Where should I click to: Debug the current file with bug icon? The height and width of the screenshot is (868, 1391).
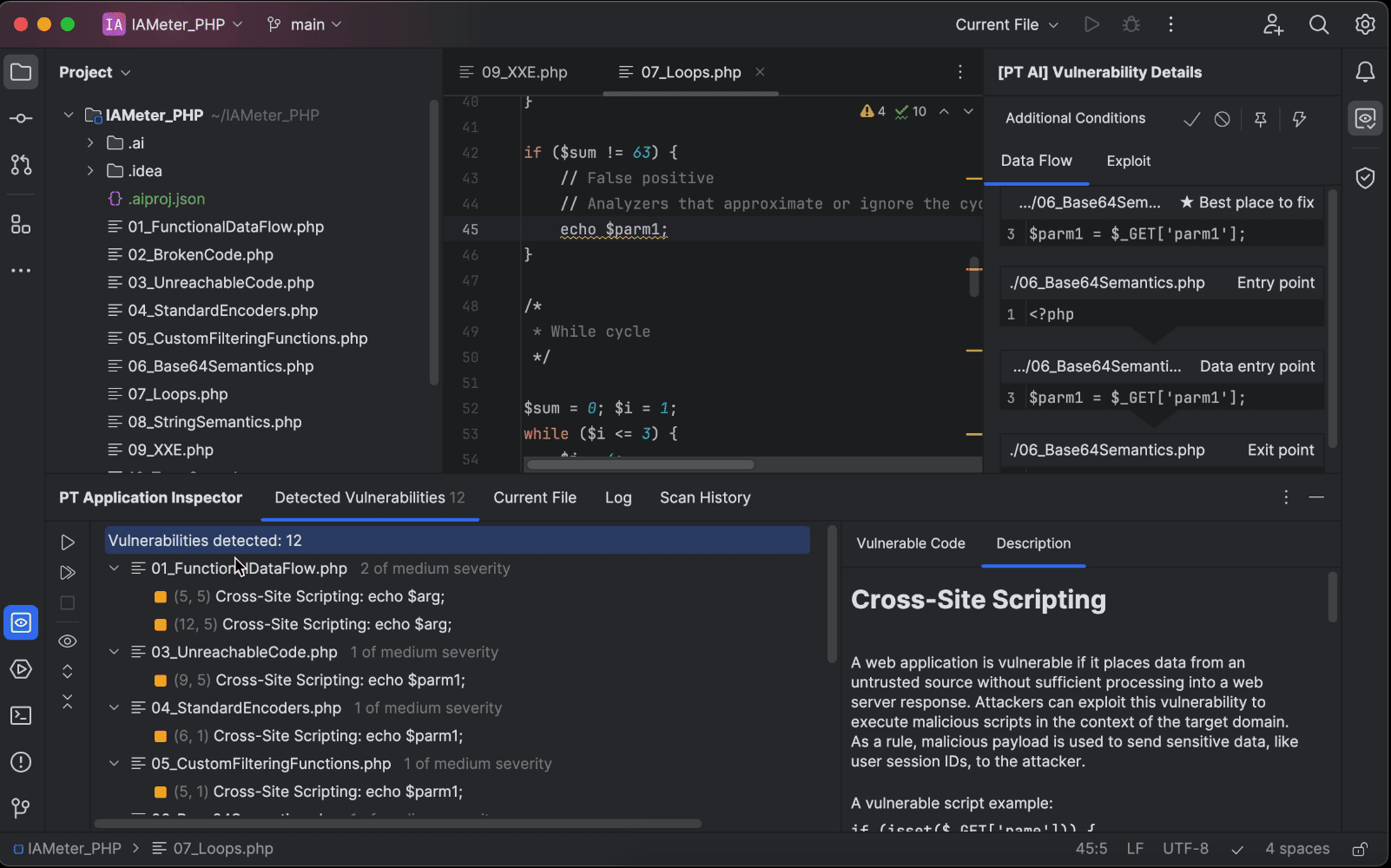[1131, 24]
